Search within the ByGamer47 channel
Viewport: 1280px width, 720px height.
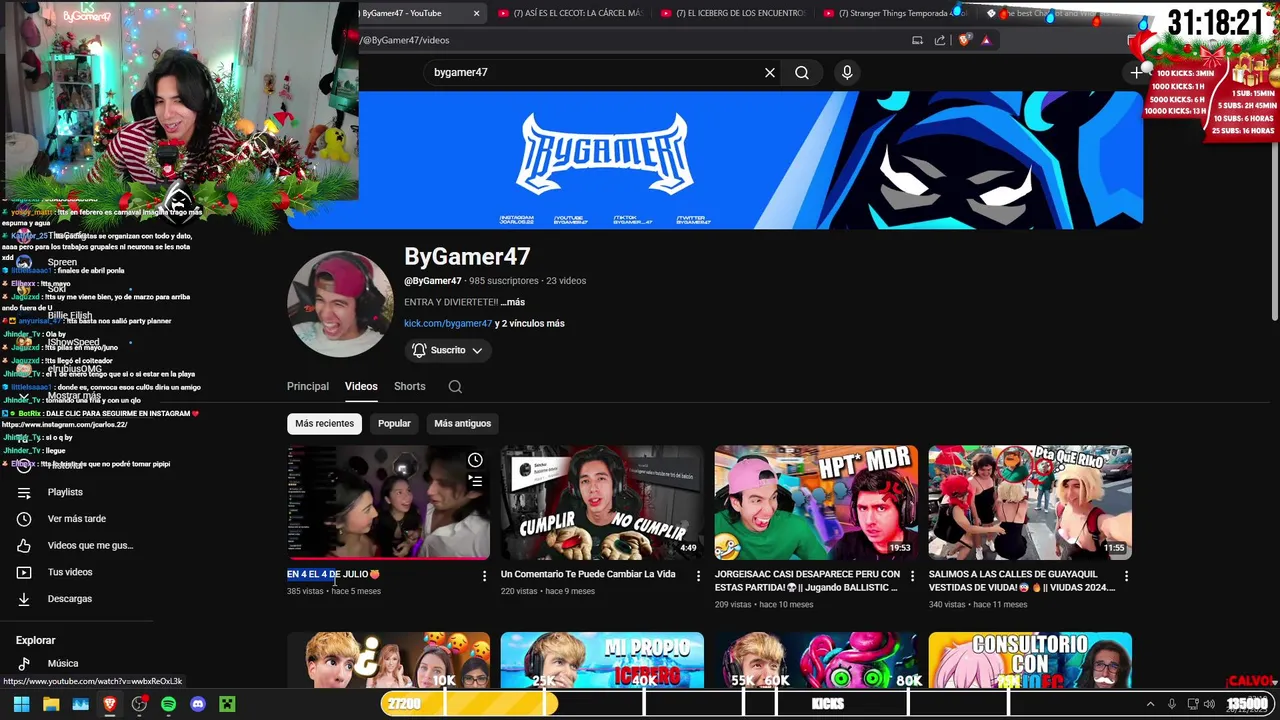pyautogui.click(x=455, y=386)
